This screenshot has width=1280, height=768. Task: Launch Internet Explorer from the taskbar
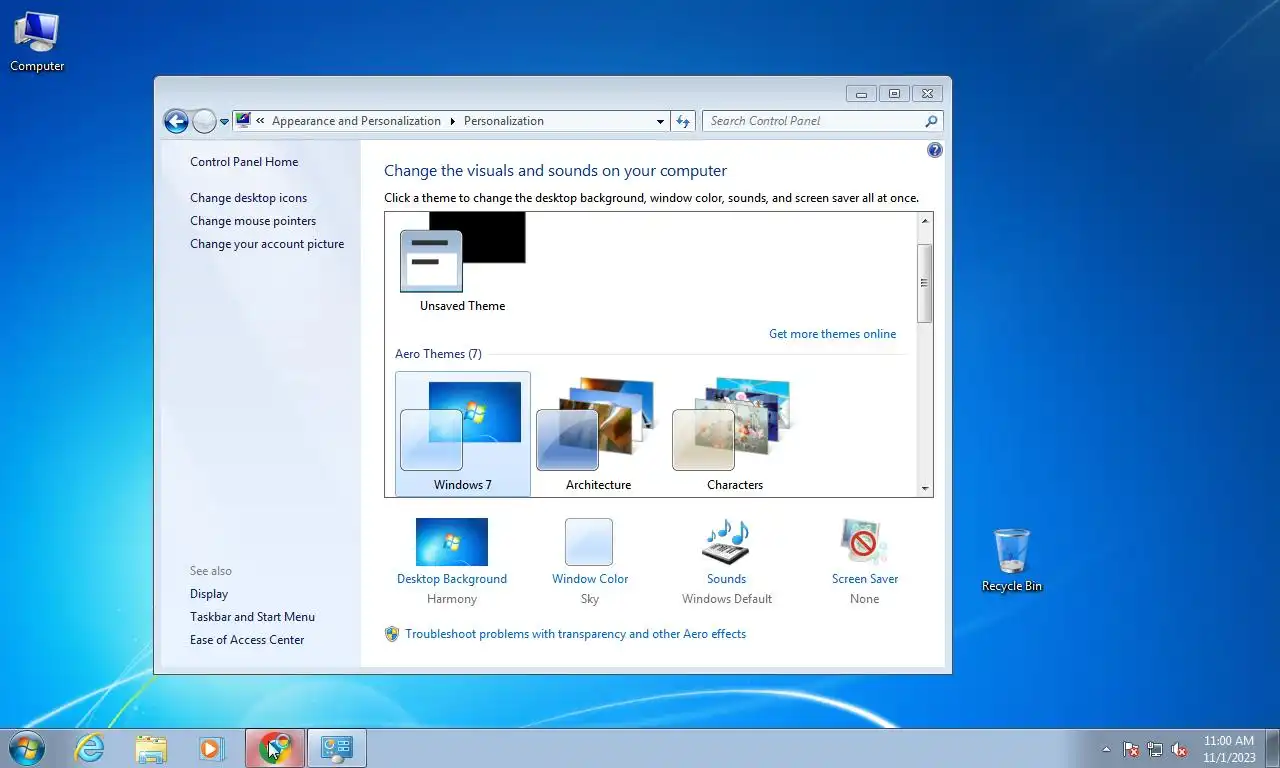click(x=90, y=748)
